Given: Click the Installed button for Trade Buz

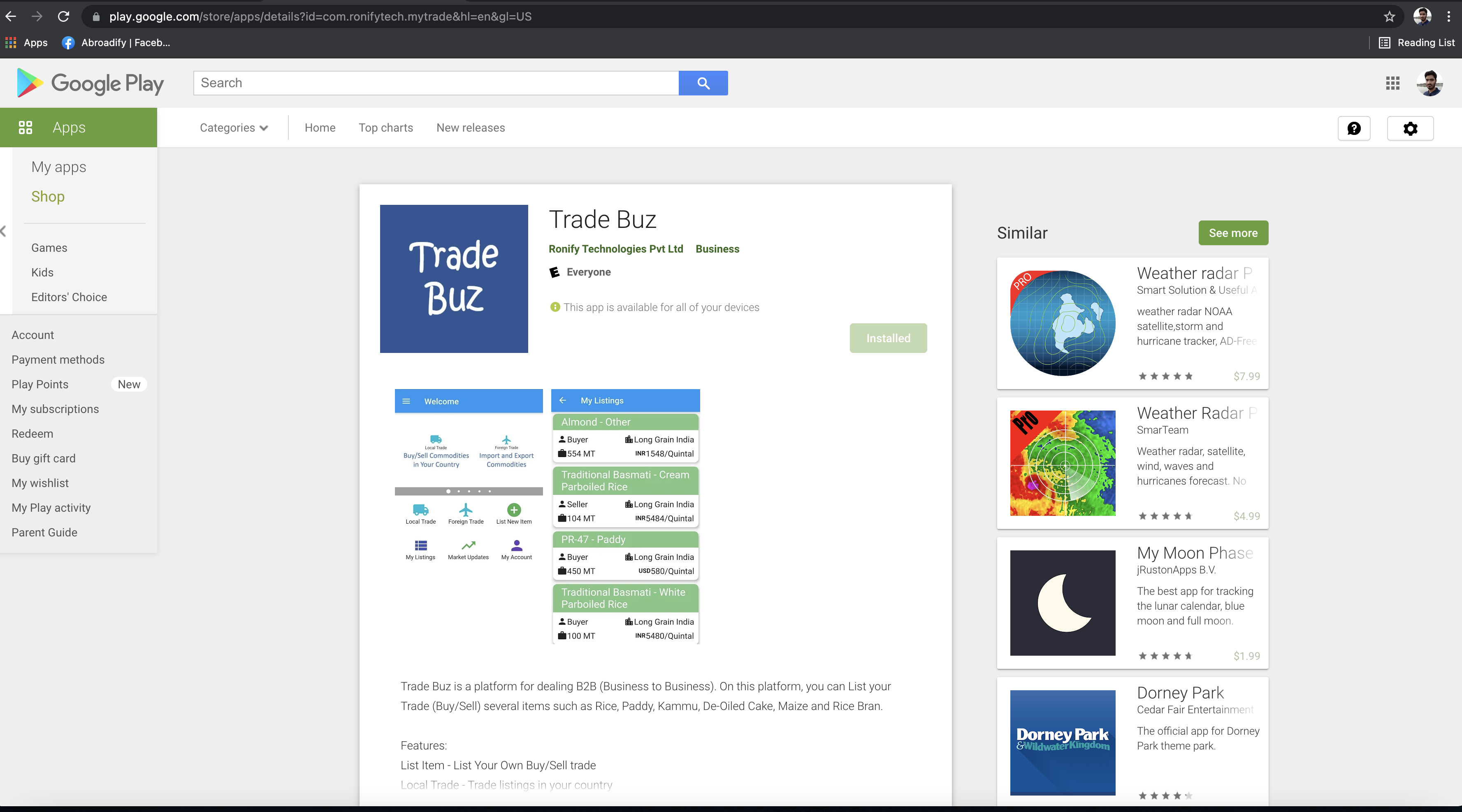Looking at the screenshot, I should pyautogui.click(x=888, y=338).
